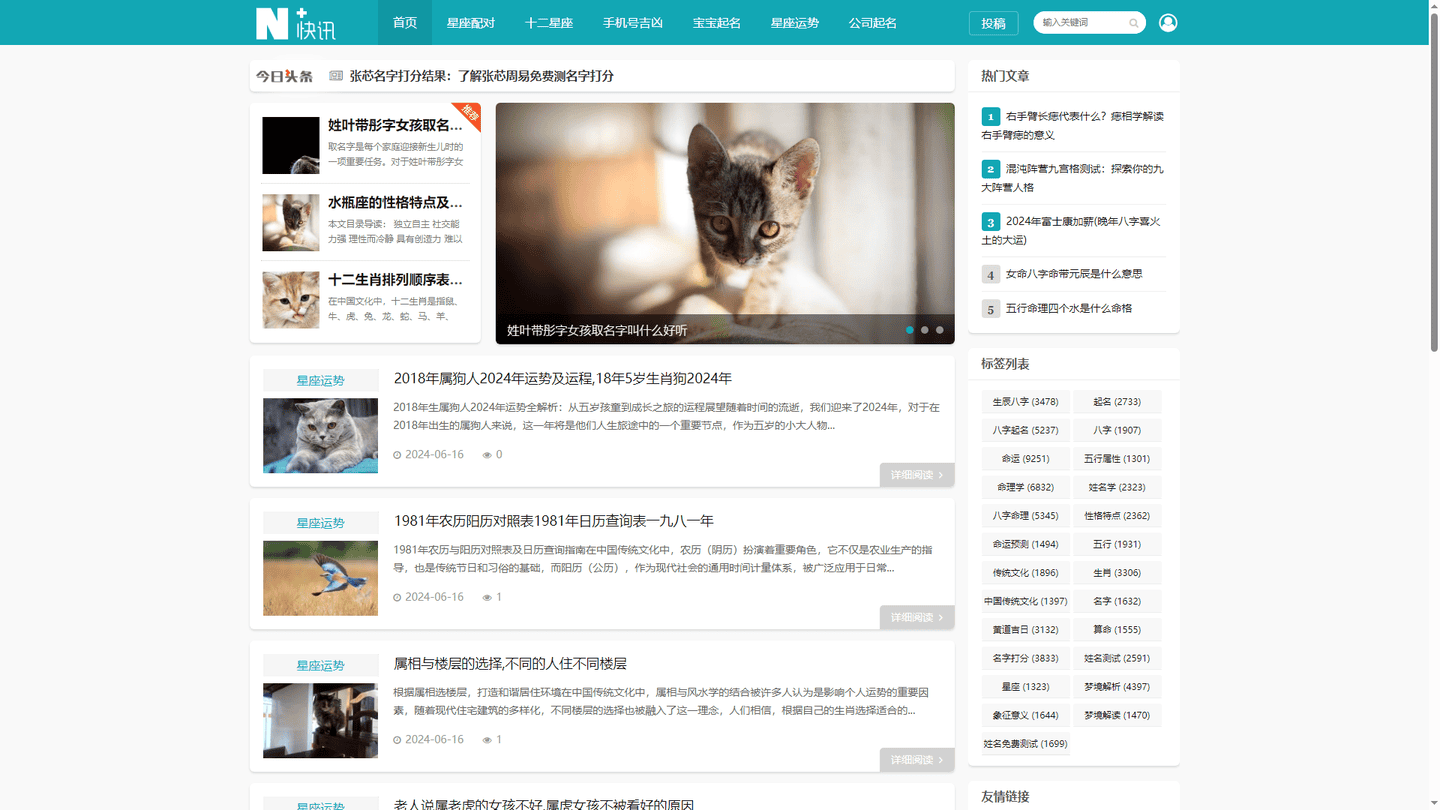Open the user account icon
This screenshot has width=1440, height=810.
point(1168,22)
